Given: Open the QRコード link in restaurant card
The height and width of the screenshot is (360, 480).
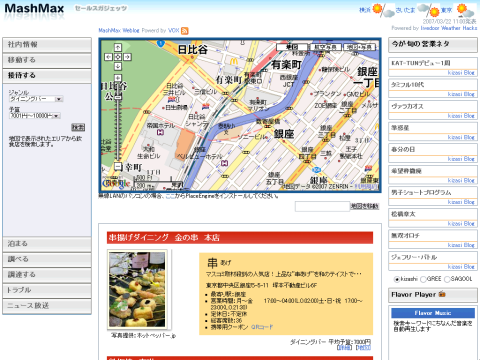Looking at the screenshot, I should click(262, 327).
